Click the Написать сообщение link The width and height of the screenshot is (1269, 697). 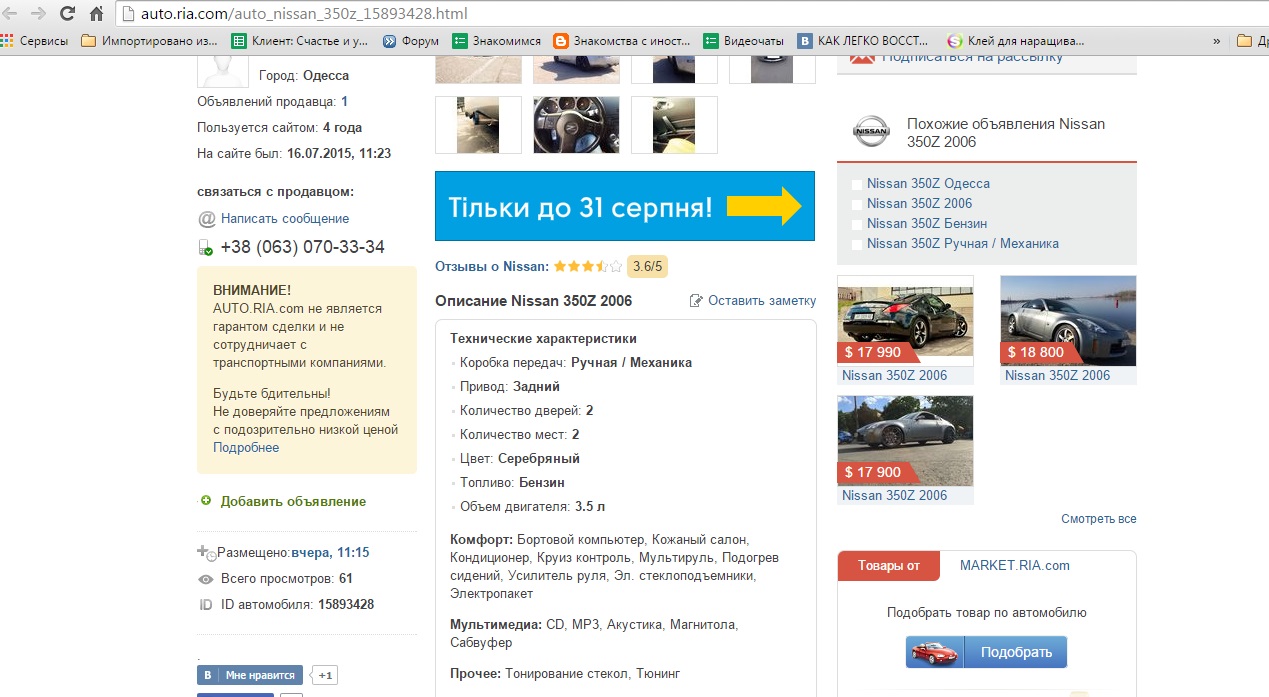(x=285, y=218)
